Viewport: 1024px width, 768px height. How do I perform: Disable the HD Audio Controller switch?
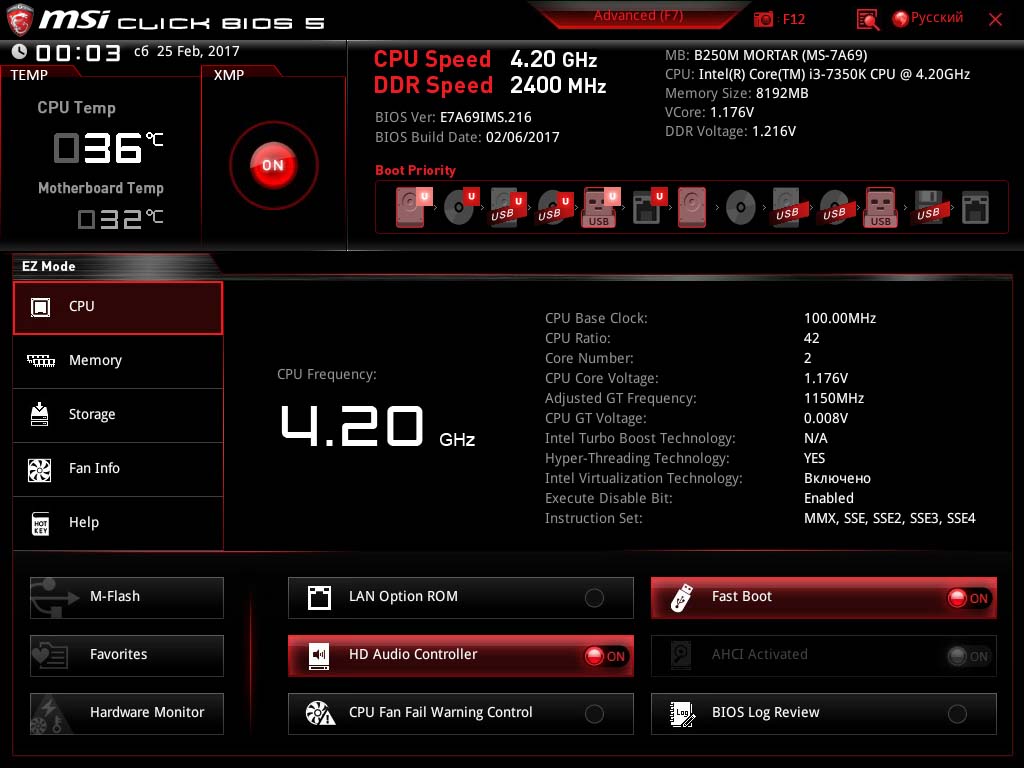pos(605,656)
